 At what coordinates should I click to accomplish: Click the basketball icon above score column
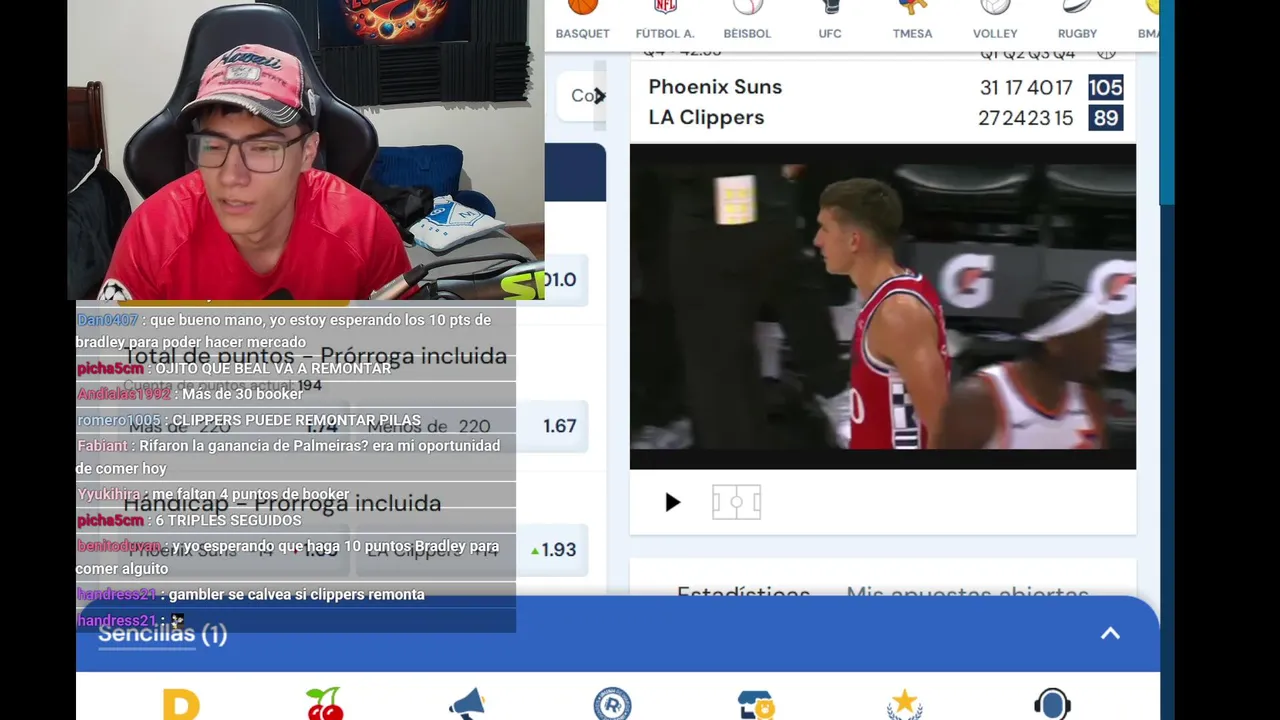(x=1106, y=53)
